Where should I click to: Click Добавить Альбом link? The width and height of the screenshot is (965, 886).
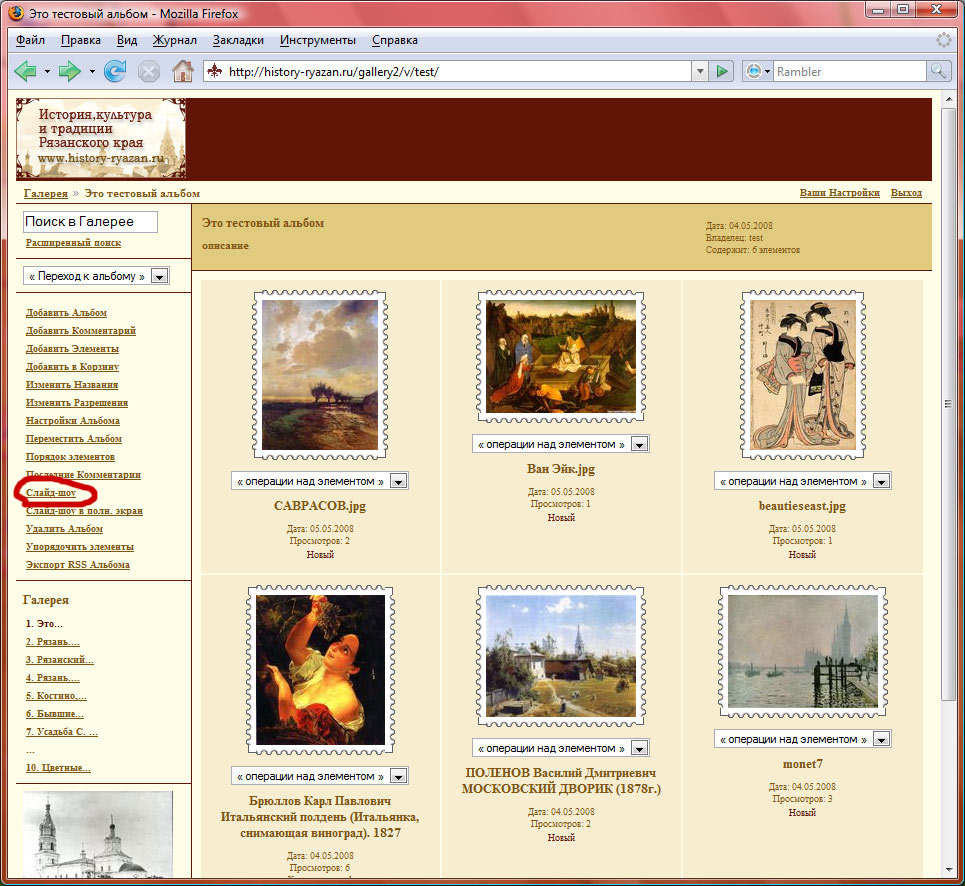(x=66, y=313)
